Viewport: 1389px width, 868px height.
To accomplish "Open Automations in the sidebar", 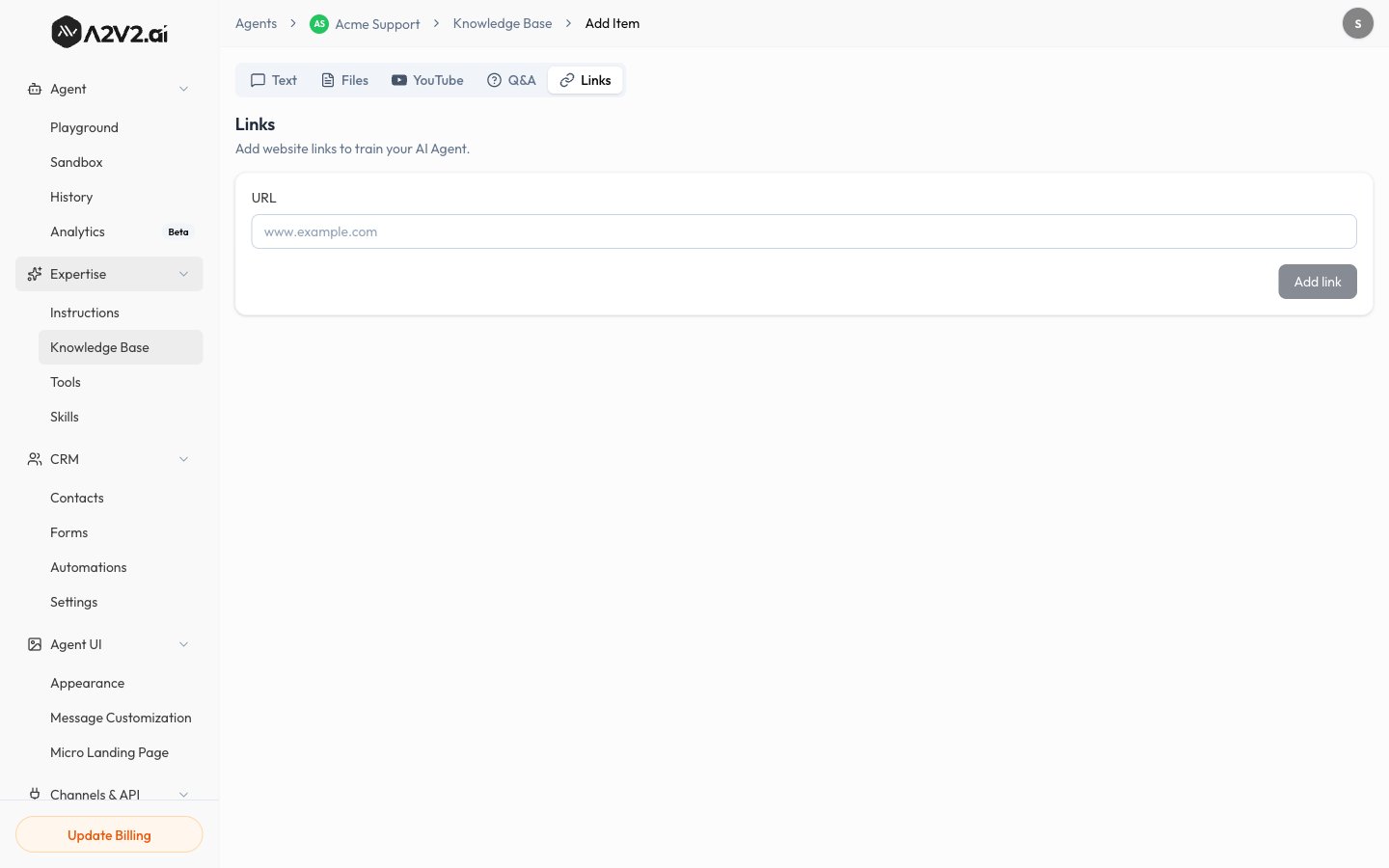I will [x=121, y=567].
